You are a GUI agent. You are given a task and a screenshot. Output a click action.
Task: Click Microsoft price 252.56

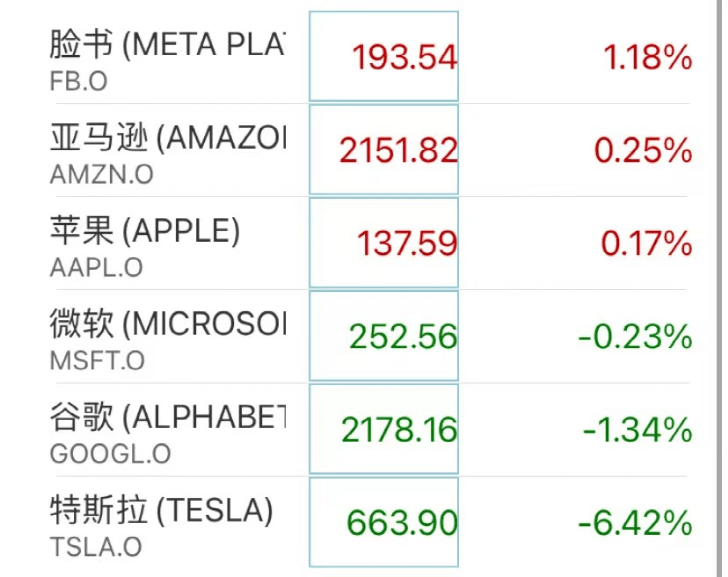click(x=403, y=337)
